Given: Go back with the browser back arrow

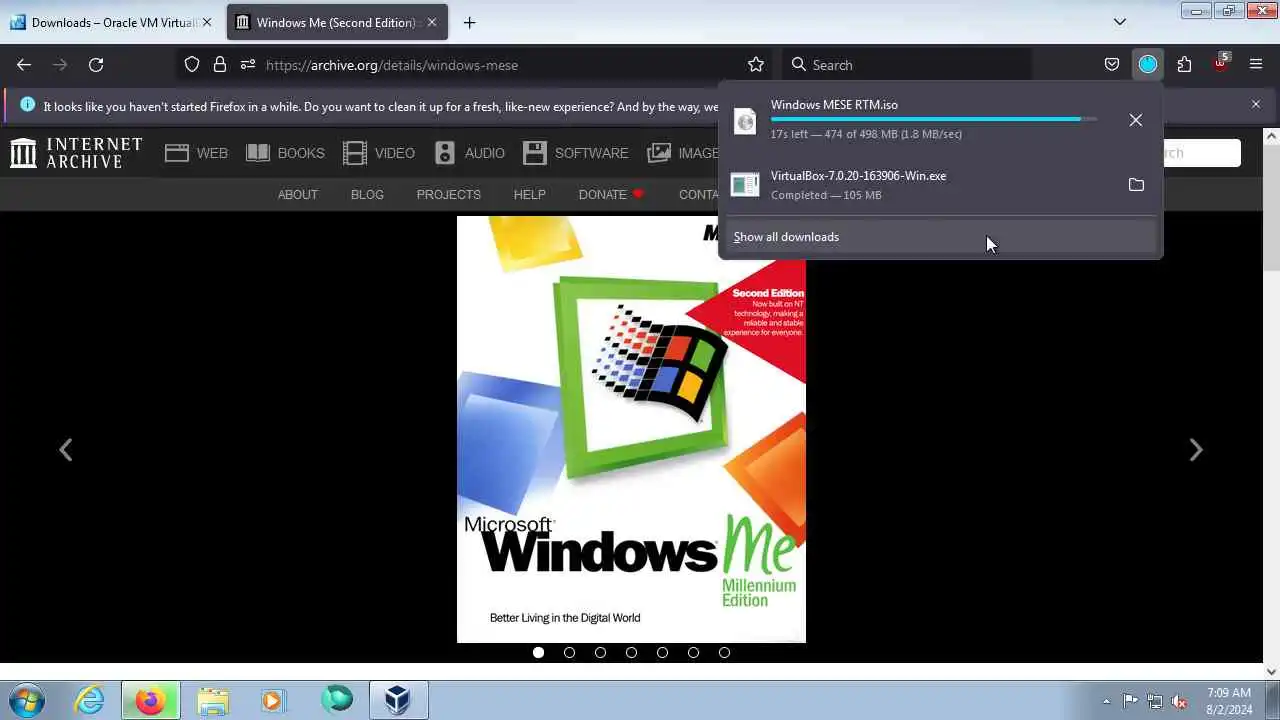Looking at the screenshot, I should pos(24,64).
